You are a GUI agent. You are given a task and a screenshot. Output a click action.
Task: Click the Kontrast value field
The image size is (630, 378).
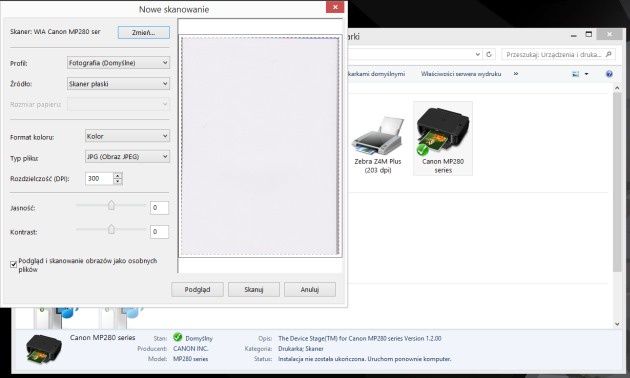(160, 232)
